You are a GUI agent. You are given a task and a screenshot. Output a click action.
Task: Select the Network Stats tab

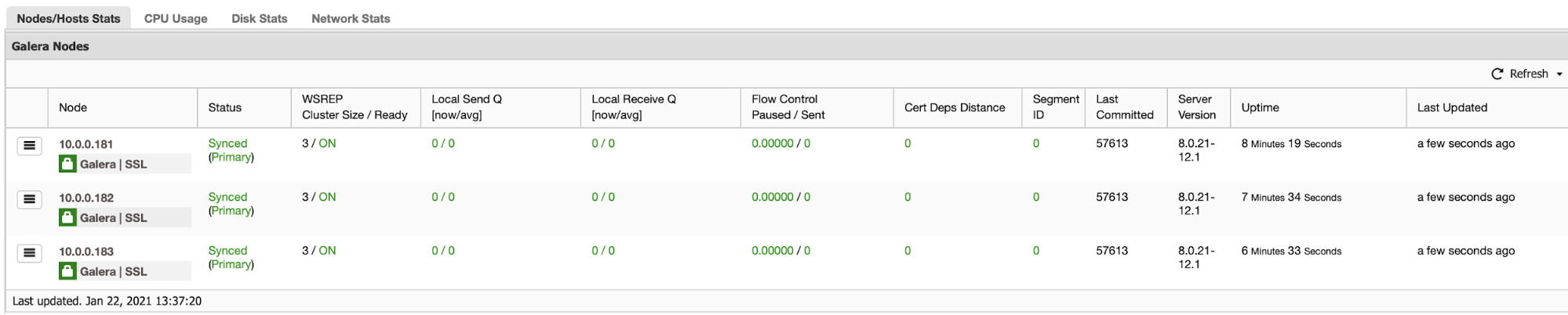pyautogui.click(x=351, y=18)
